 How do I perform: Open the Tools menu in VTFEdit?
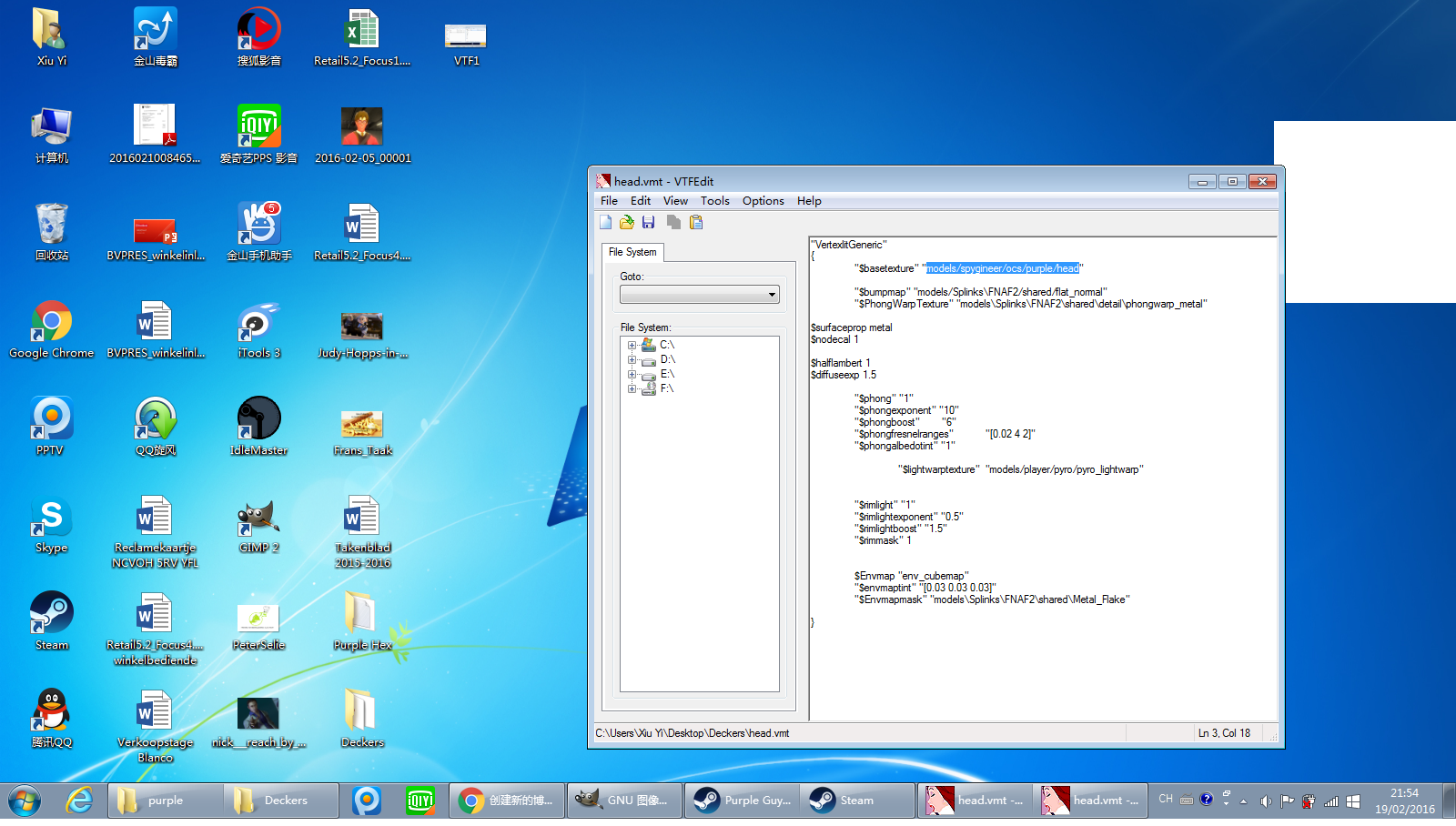point(714,201)
